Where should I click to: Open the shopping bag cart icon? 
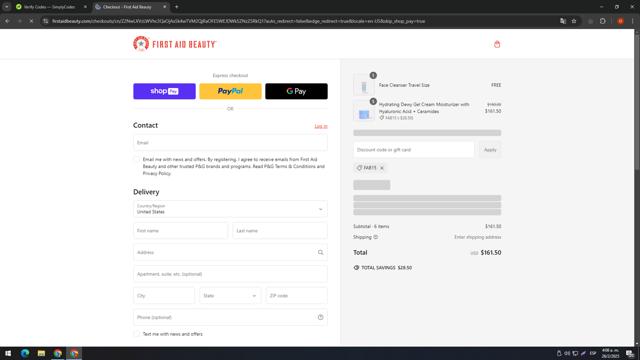(497, 44)
